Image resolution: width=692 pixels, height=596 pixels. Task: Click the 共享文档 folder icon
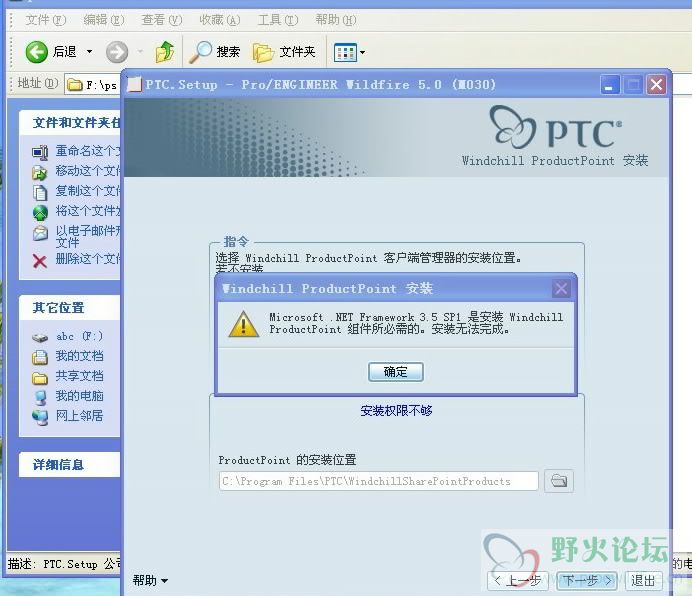(40, 378)
